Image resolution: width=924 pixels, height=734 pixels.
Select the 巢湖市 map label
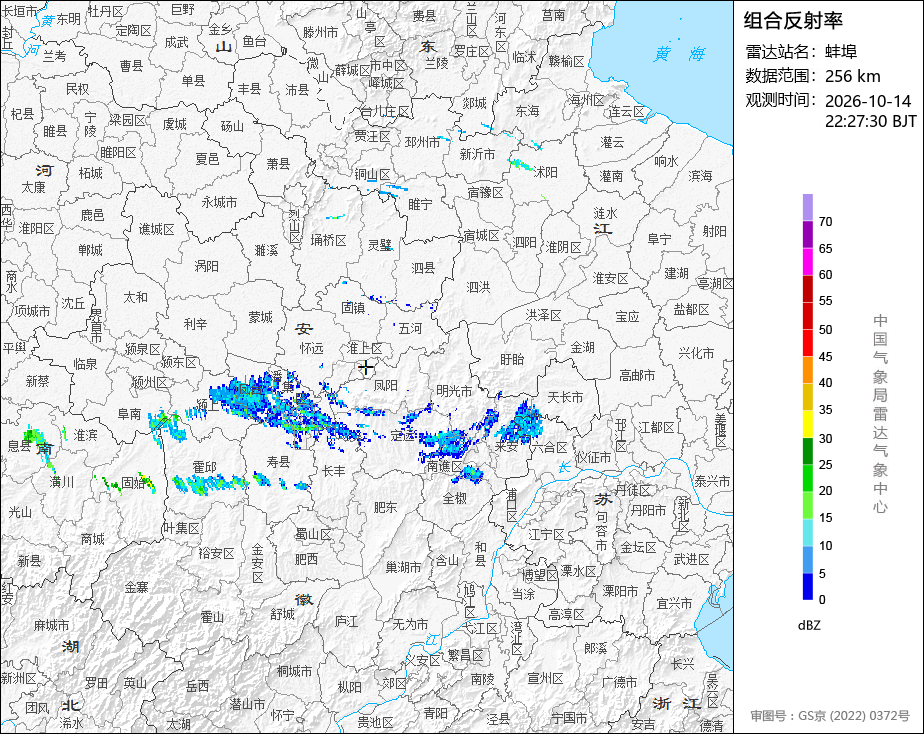[403, 567]
